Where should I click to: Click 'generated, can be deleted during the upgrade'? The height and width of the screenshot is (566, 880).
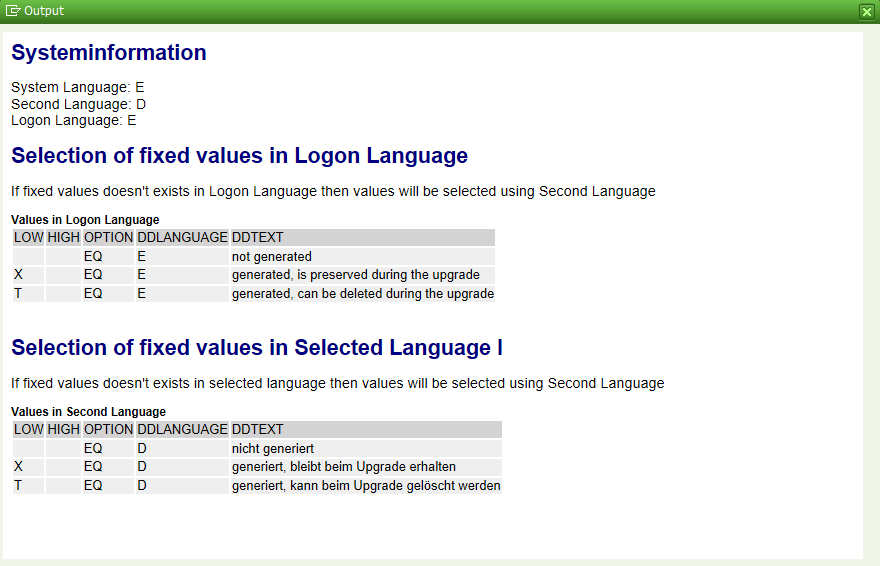click(363, 293)
